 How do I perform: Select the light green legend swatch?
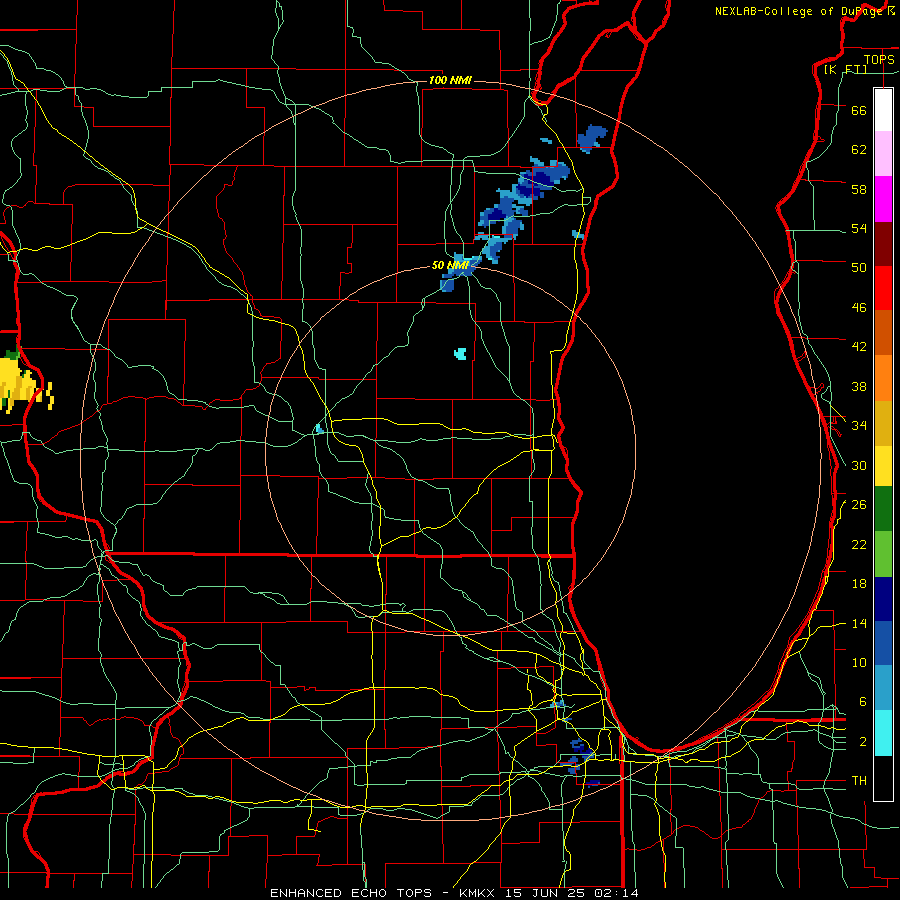883,554
